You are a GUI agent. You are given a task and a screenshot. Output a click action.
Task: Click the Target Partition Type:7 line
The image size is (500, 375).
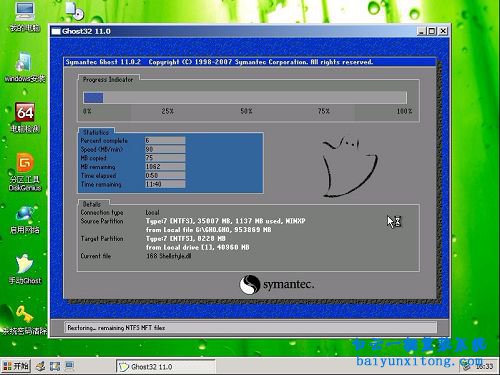click(186, 238)
